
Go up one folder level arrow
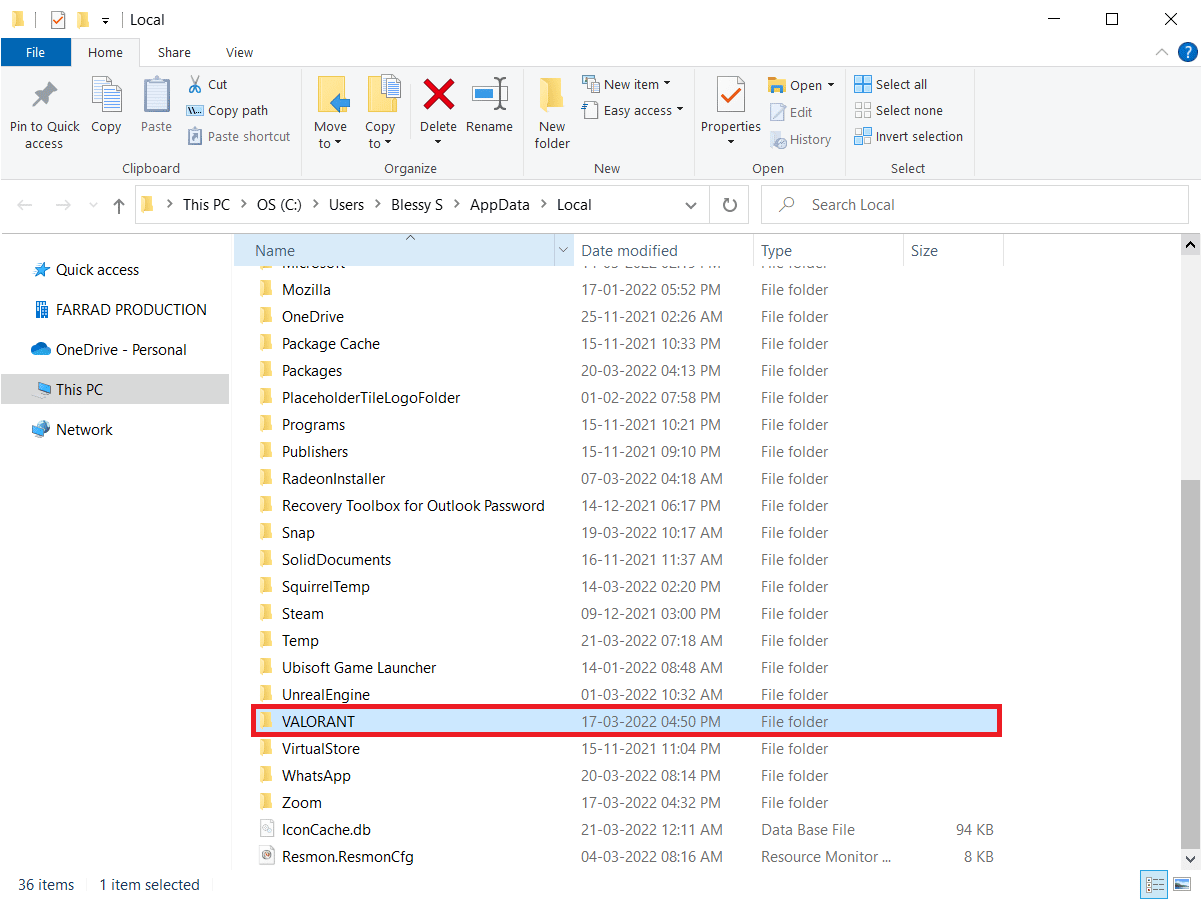pyautogui.click(x=119, y=205)
